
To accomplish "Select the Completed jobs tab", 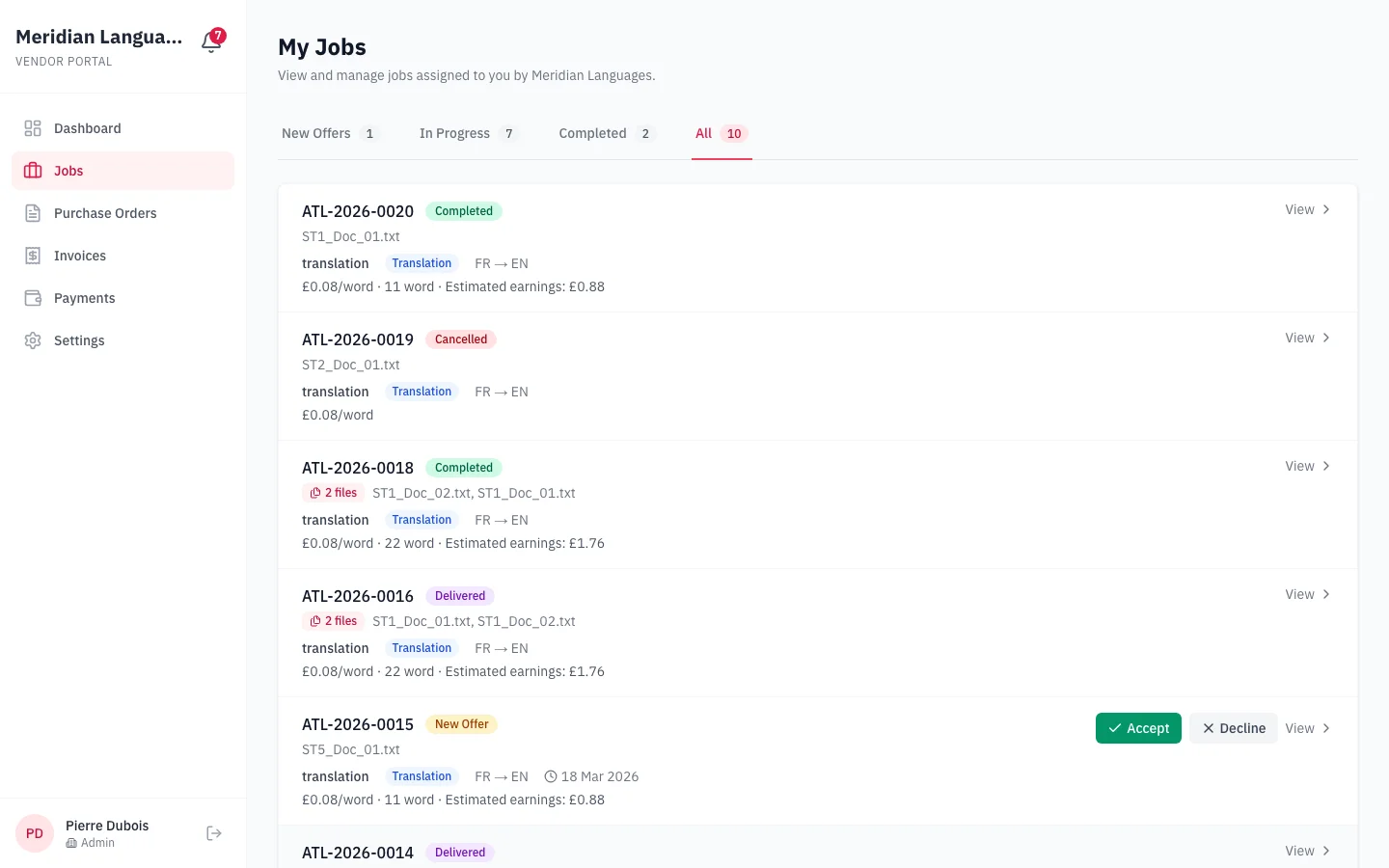I will 606,134.
